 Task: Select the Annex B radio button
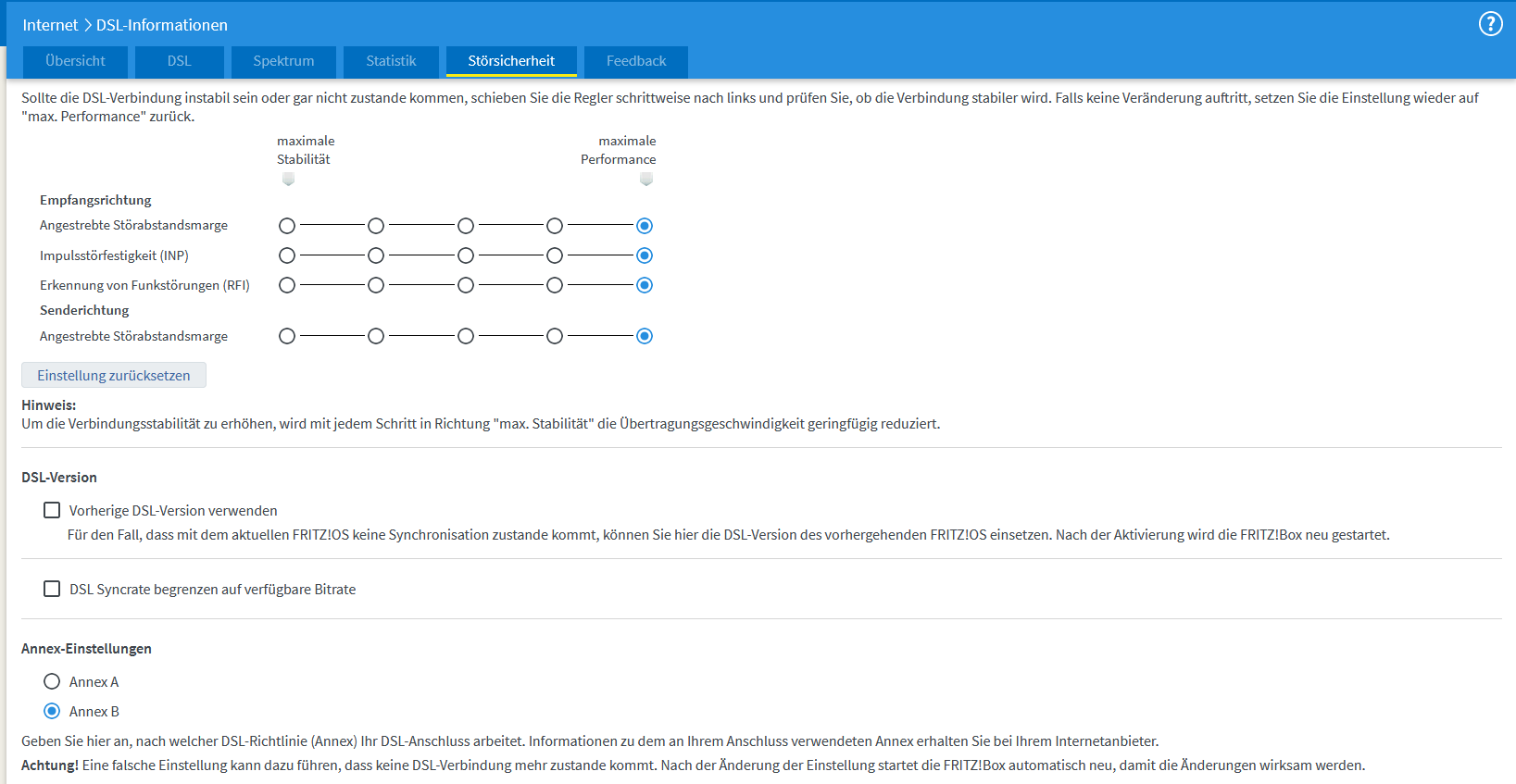pyautogui.click(x=52, y=711)
